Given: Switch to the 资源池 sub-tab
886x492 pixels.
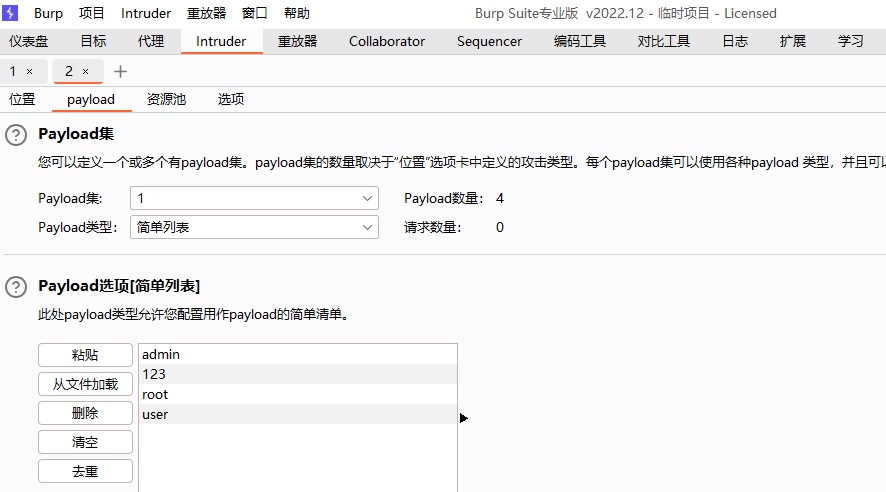Looking at the screenshot, I should (166, 99).
